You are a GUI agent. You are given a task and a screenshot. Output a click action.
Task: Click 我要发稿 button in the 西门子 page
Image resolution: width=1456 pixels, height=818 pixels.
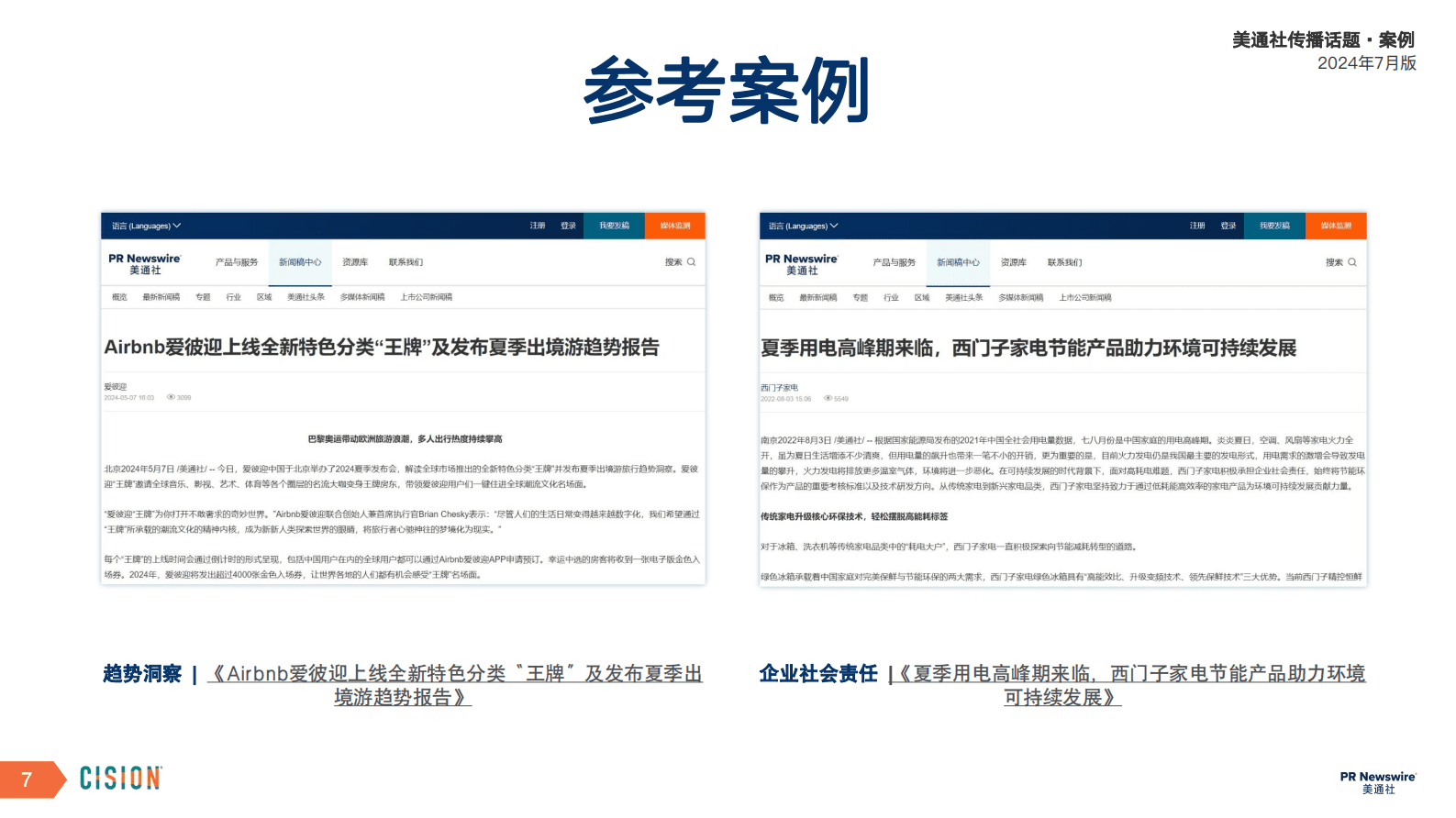1274,226
